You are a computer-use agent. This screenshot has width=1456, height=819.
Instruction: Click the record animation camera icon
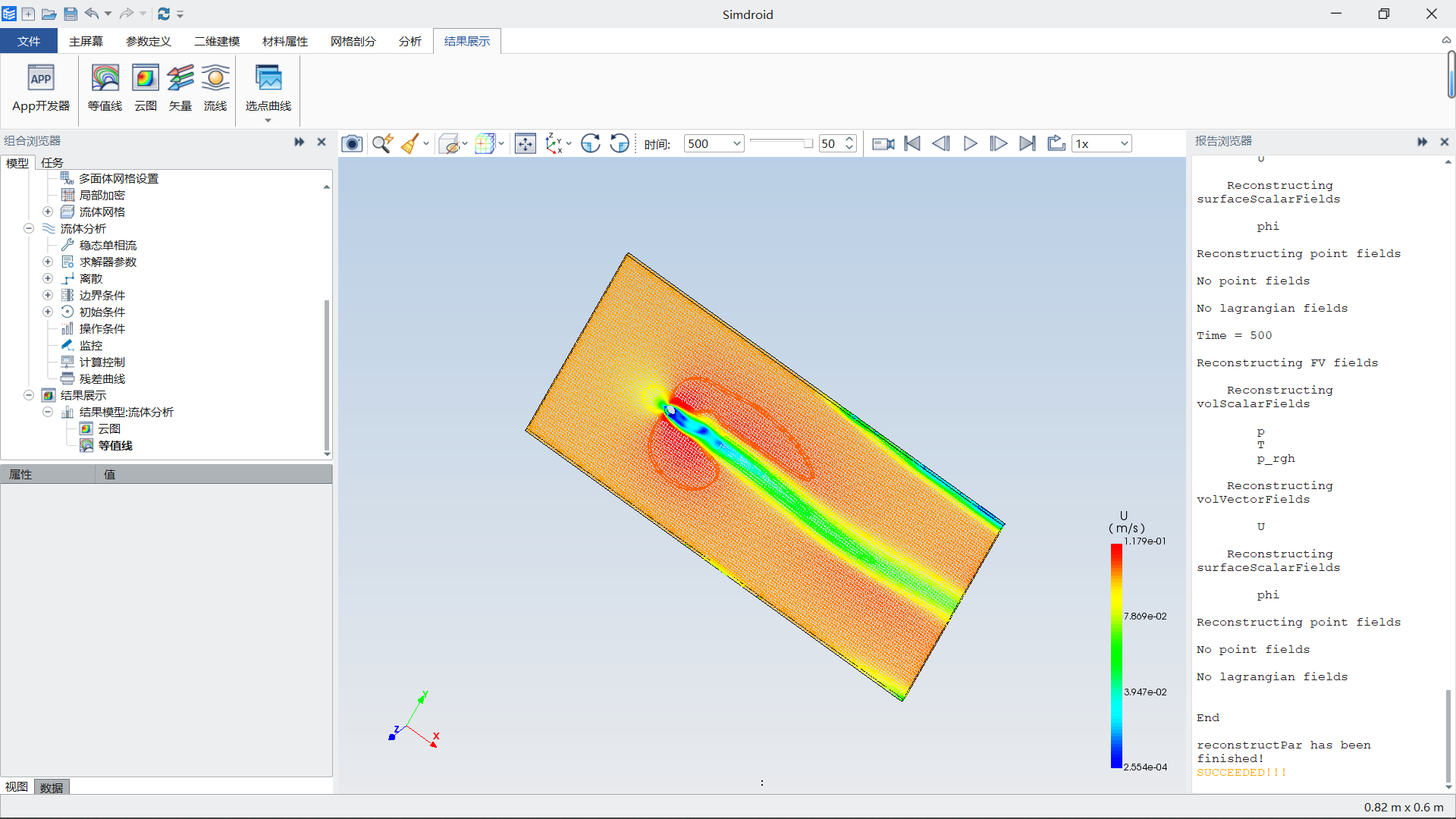[x=883, y=143]
